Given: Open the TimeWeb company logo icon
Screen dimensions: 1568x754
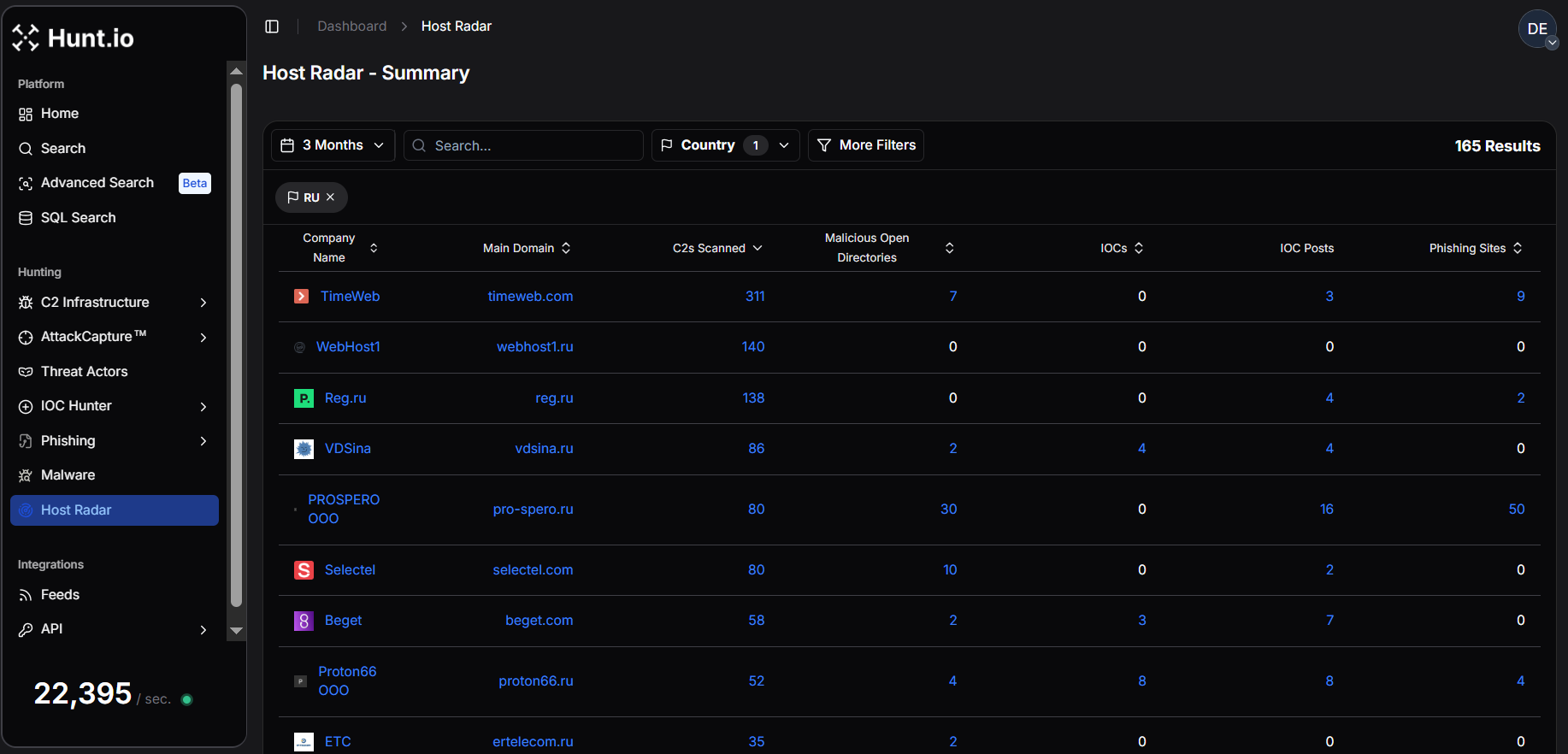Looking at the screenshot, I should point(301,297).
